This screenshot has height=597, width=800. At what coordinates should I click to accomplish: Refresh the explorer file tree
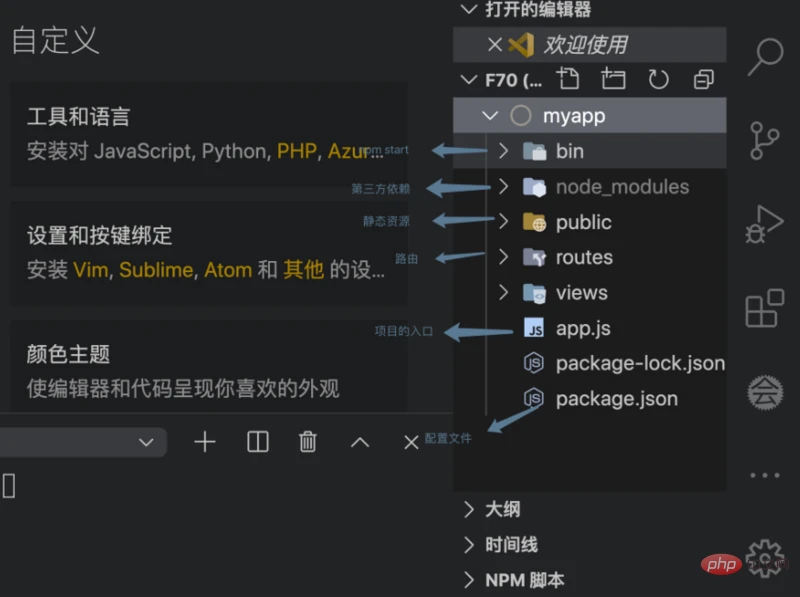(x=658, y=79)
